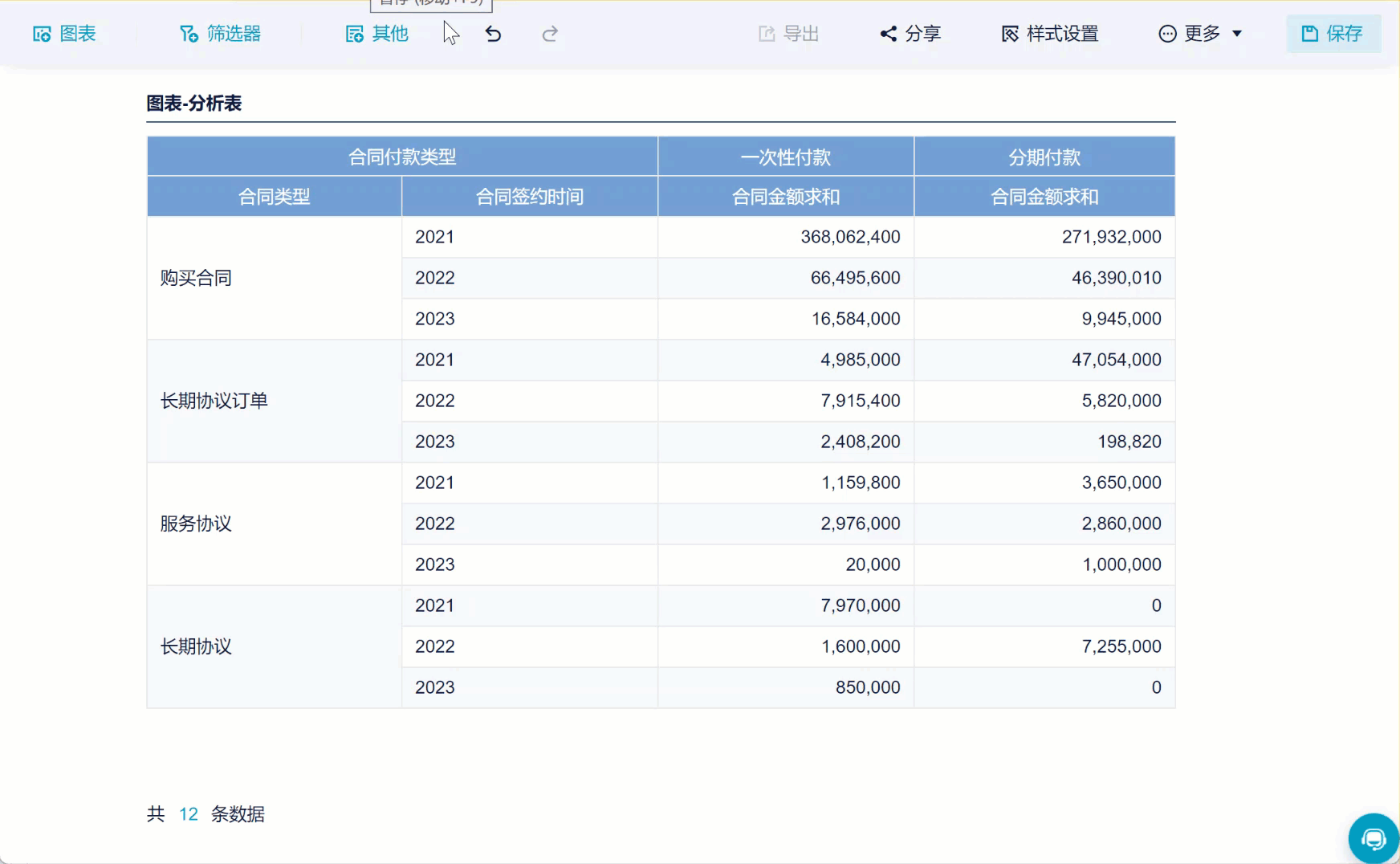Select the 合同签约时间 column header
The width and height of the screenshot is (1400, 864).
529,197
